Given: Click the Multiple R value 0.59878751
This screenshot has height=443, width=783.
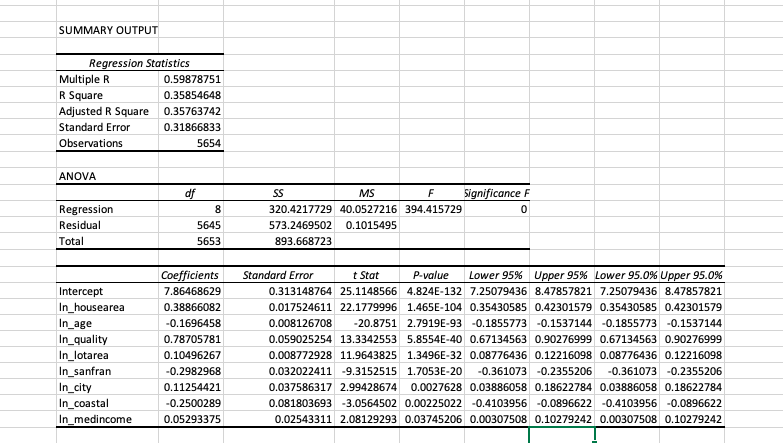Looking at the screenshot, I should 191,79.
